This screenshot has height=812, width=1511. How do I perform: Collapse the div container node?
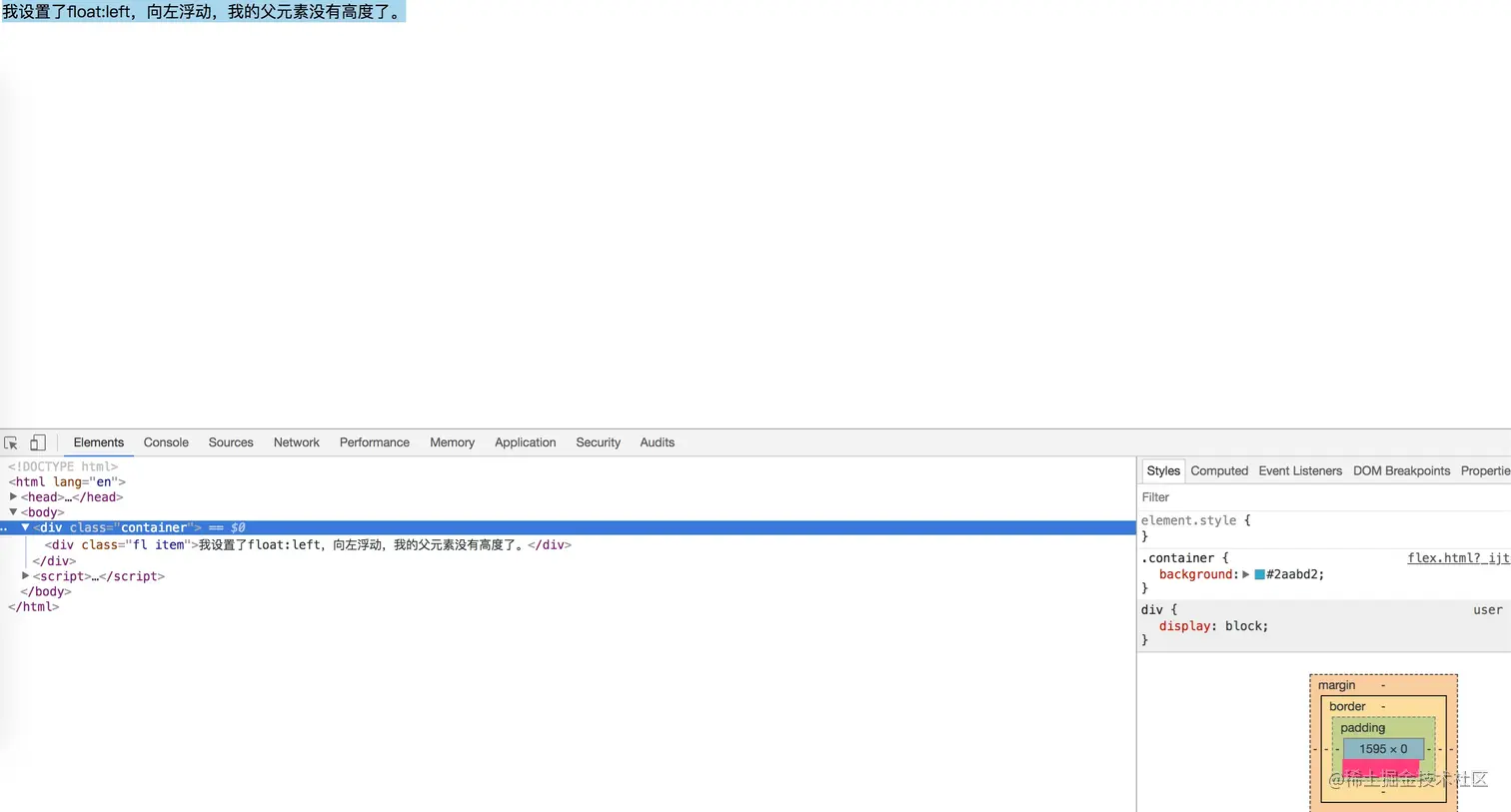(x=26, y=527)
